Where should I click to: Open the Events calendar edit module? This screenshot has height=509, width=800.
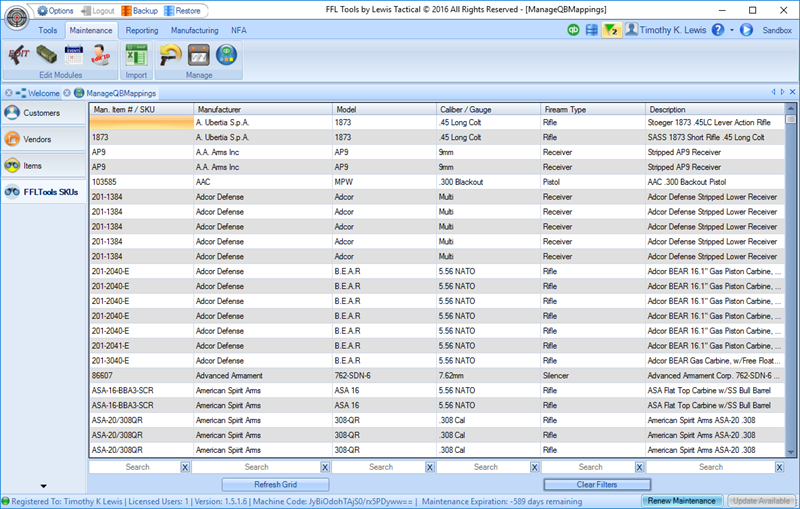74,55
